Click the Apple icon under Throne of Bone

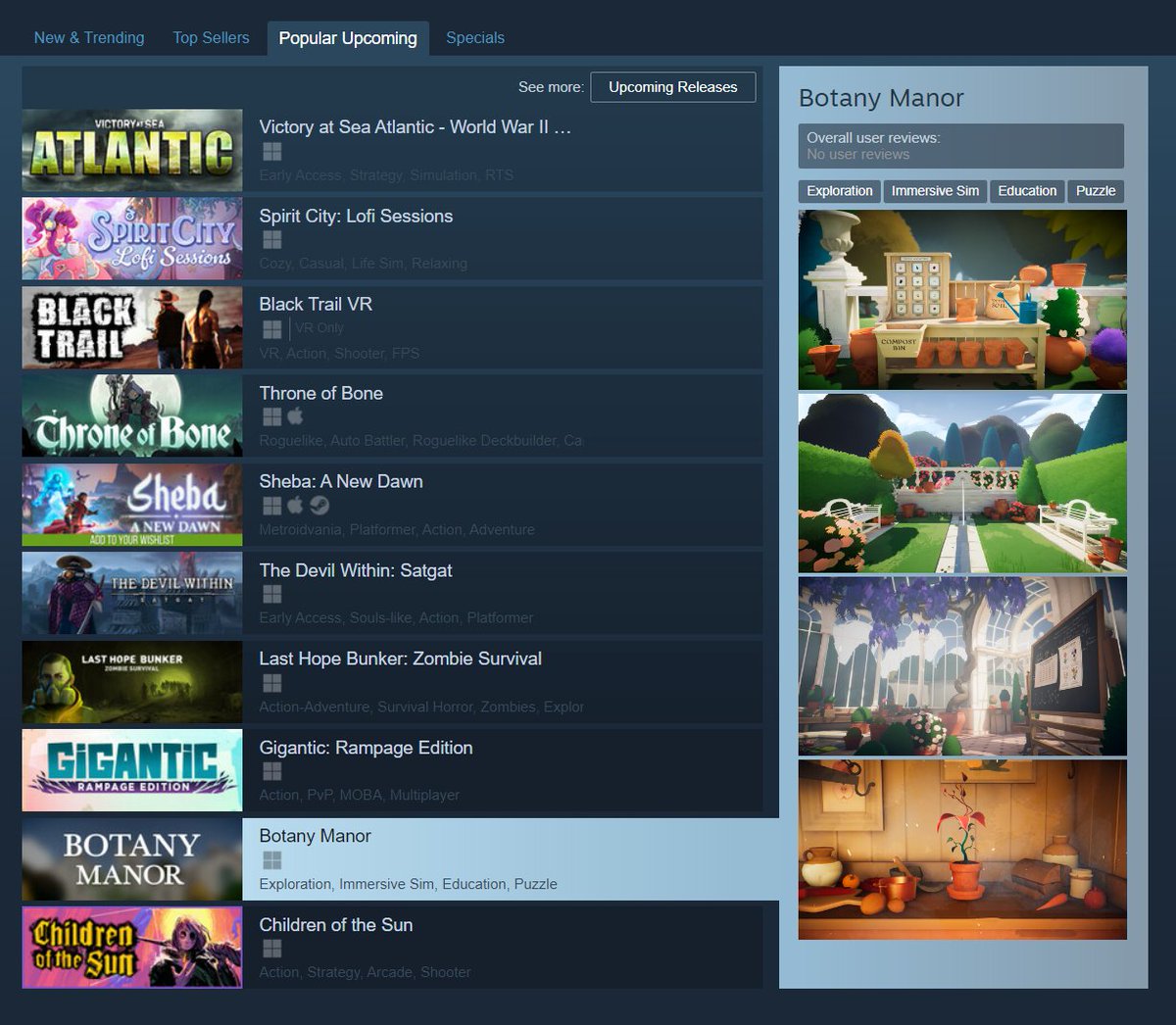[x=295, y=416]
